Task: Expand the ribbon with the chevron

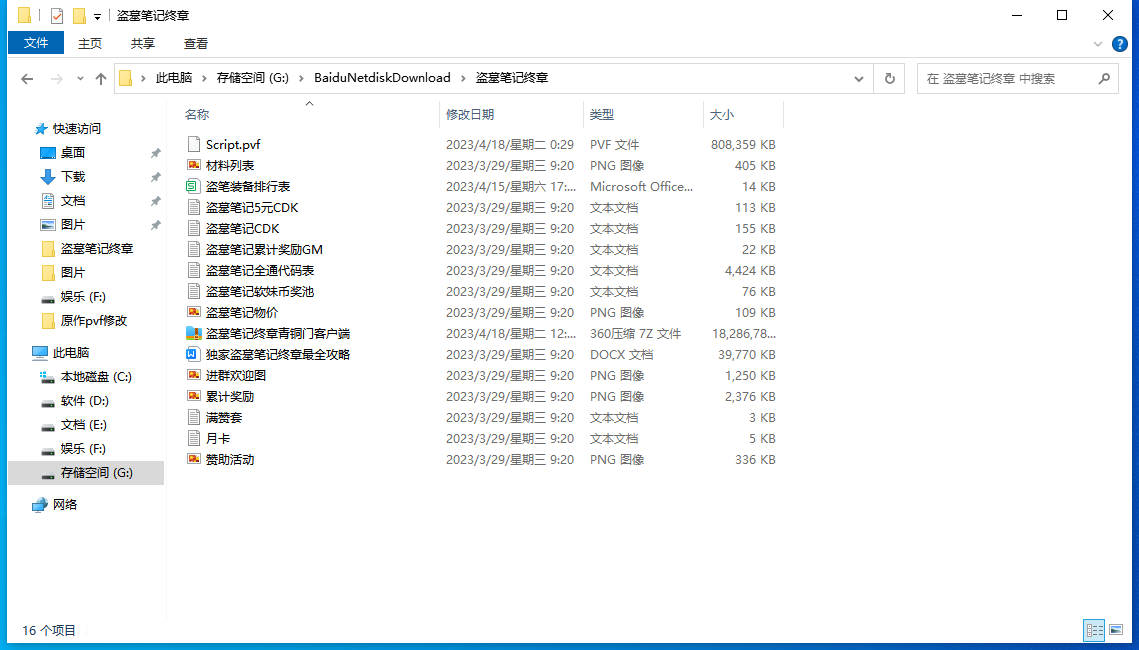Action: [x=1098, y=44]
